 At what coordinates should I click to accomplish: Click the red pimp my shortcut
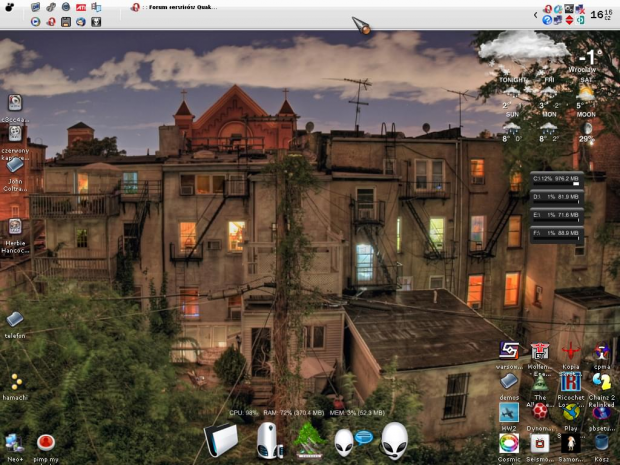45,441
